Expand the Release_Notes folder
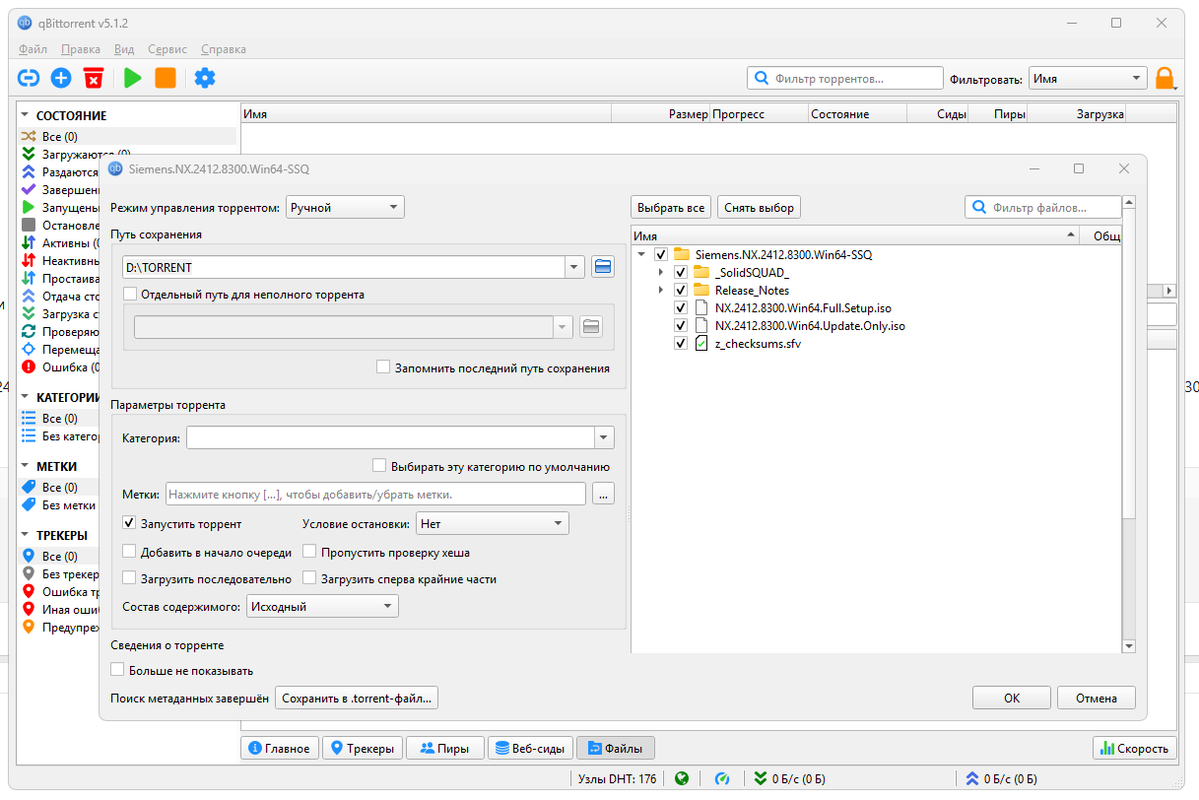This screenshot has width=1199, height=800. tap(661, 290)
